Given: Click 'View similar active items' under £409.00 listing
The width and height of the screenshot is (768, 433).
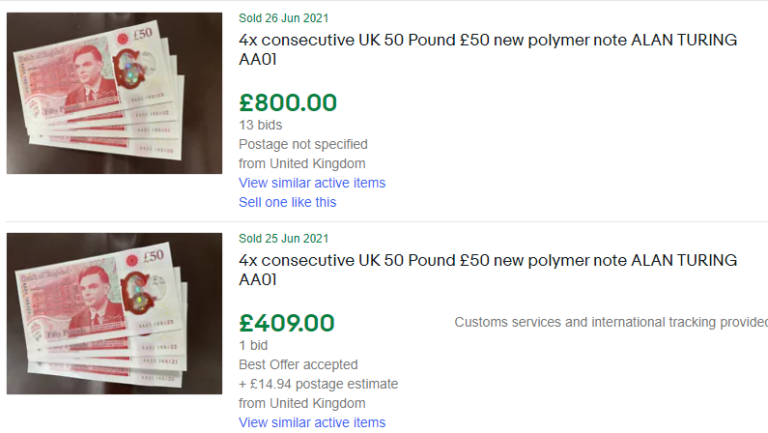Looking at the screenshot, I should pyautogui.click(x=312, y=423).
